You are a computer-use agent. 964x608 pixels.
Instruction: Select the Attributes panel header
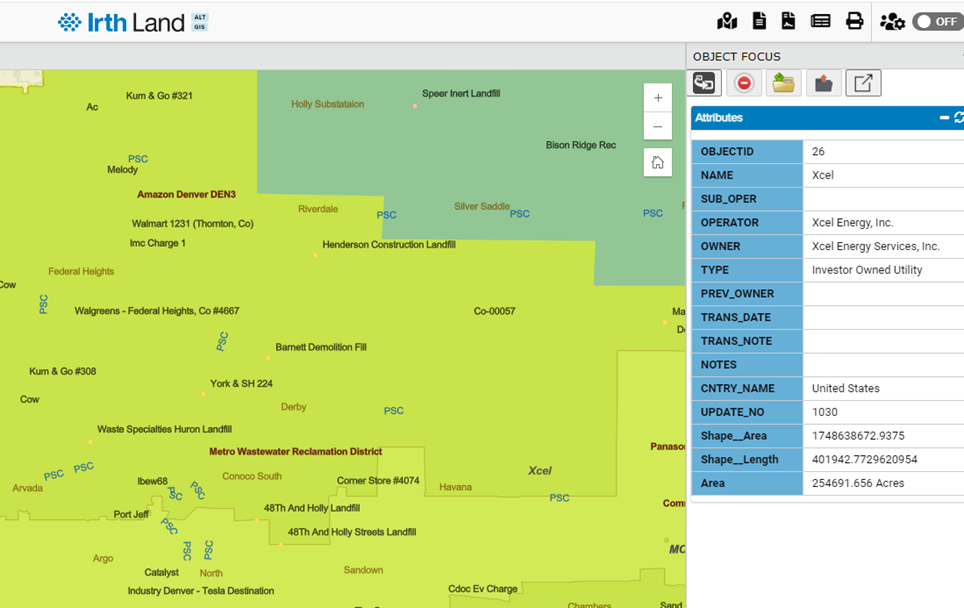[828, 117]
